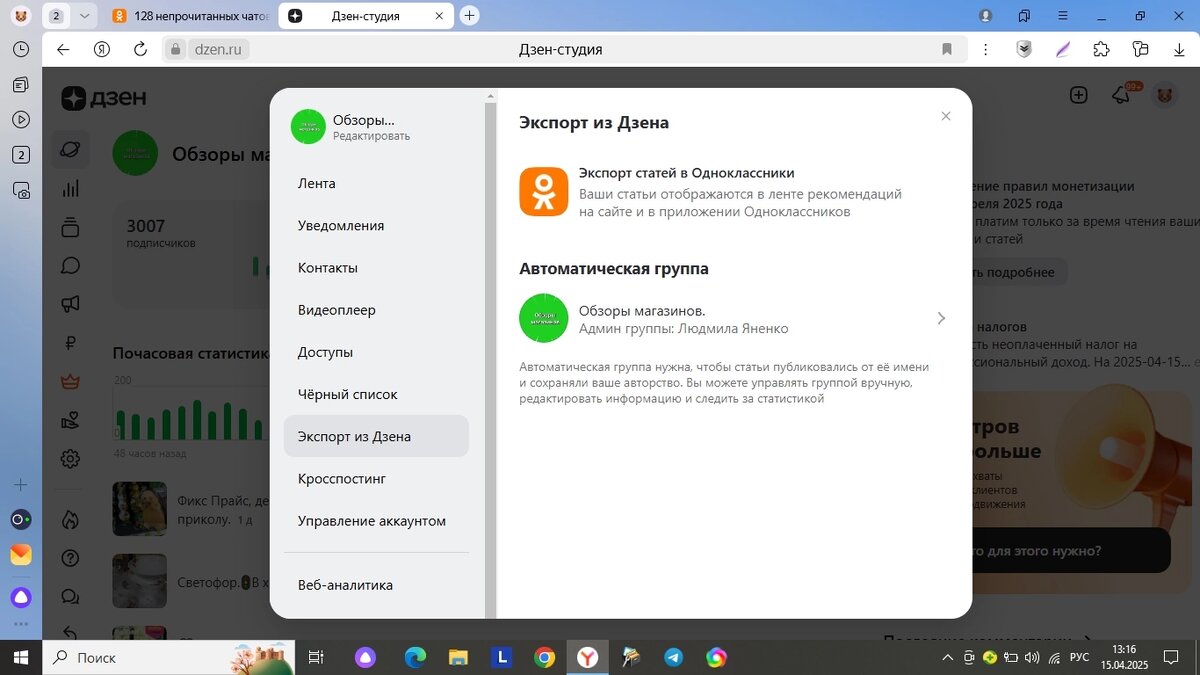1200x675 pixels.
Task: Open browser page menu three dots
Action: 987,49
